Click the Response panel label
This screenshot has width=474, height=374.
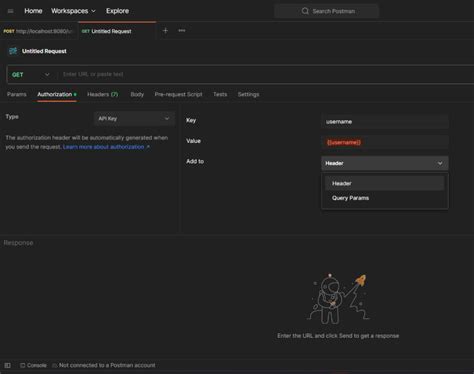[x=18, y=243]
